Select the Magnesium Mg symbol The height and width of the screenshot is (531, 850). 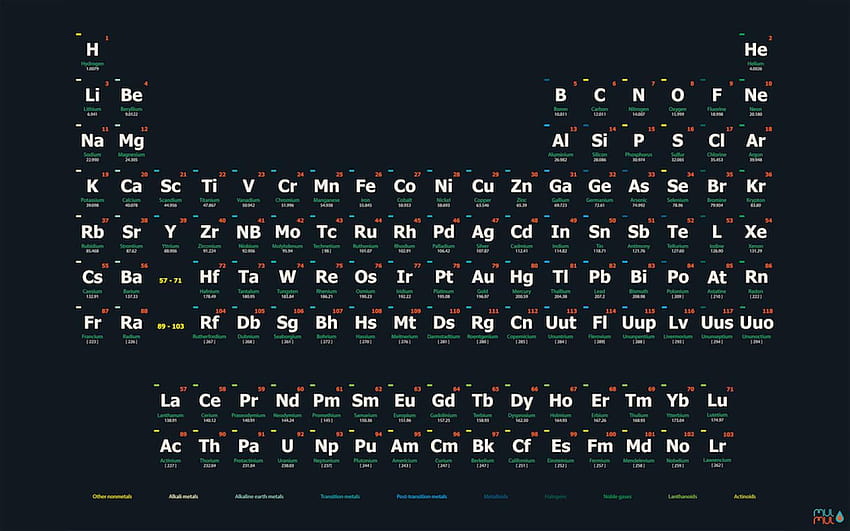point(132,142)
